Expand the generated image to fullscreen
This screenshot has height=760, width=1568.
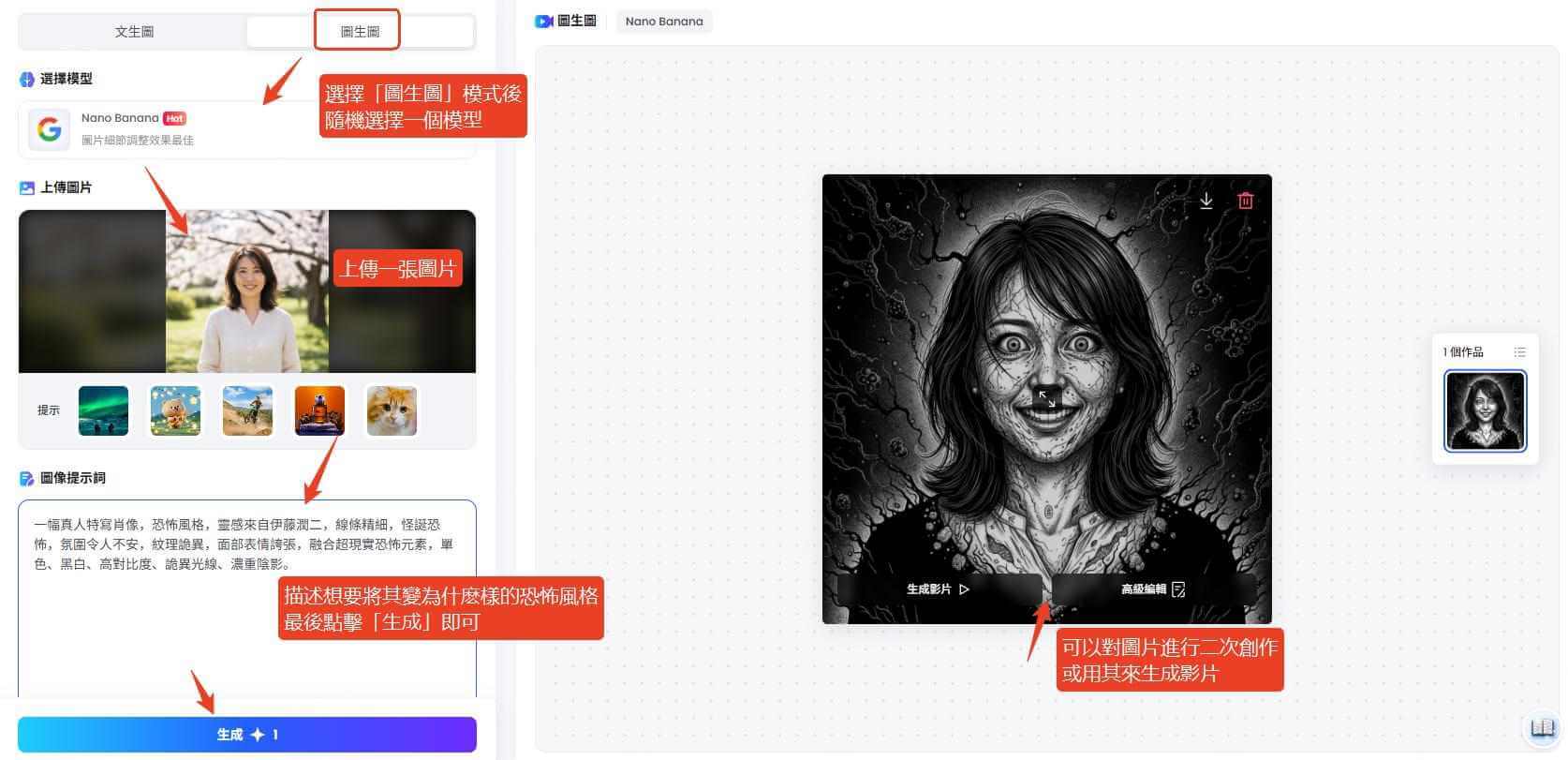[1046, 399]
